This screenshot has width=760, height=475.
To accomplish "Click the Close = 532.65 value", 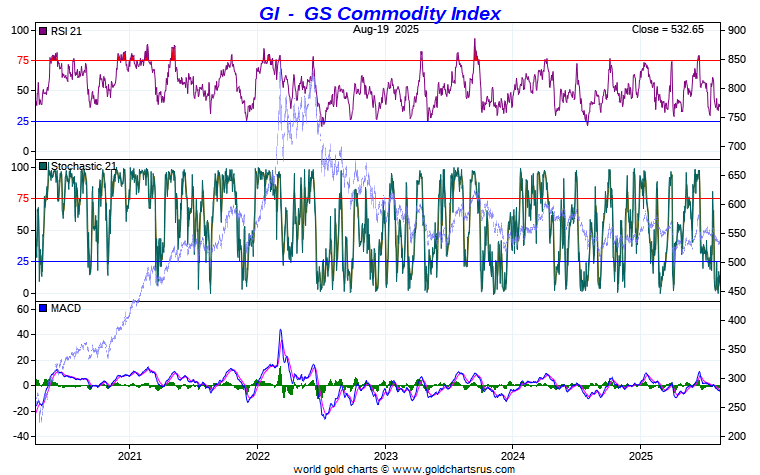I will 667,29.
